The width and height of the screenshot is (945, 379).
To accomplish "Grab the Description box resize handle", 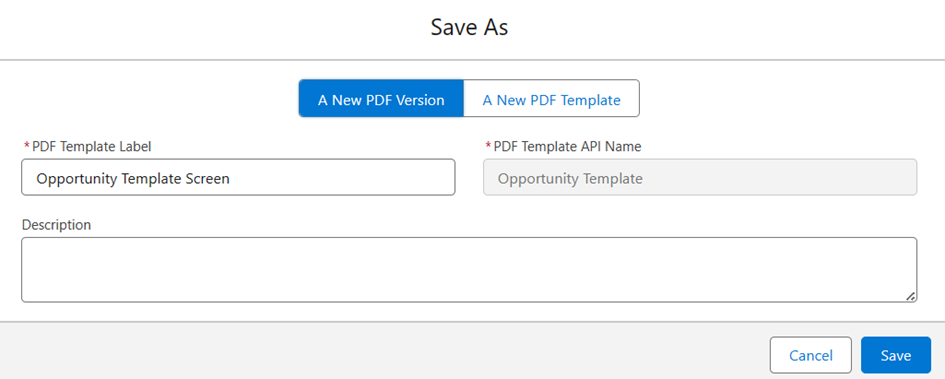I will pos(911,296).
